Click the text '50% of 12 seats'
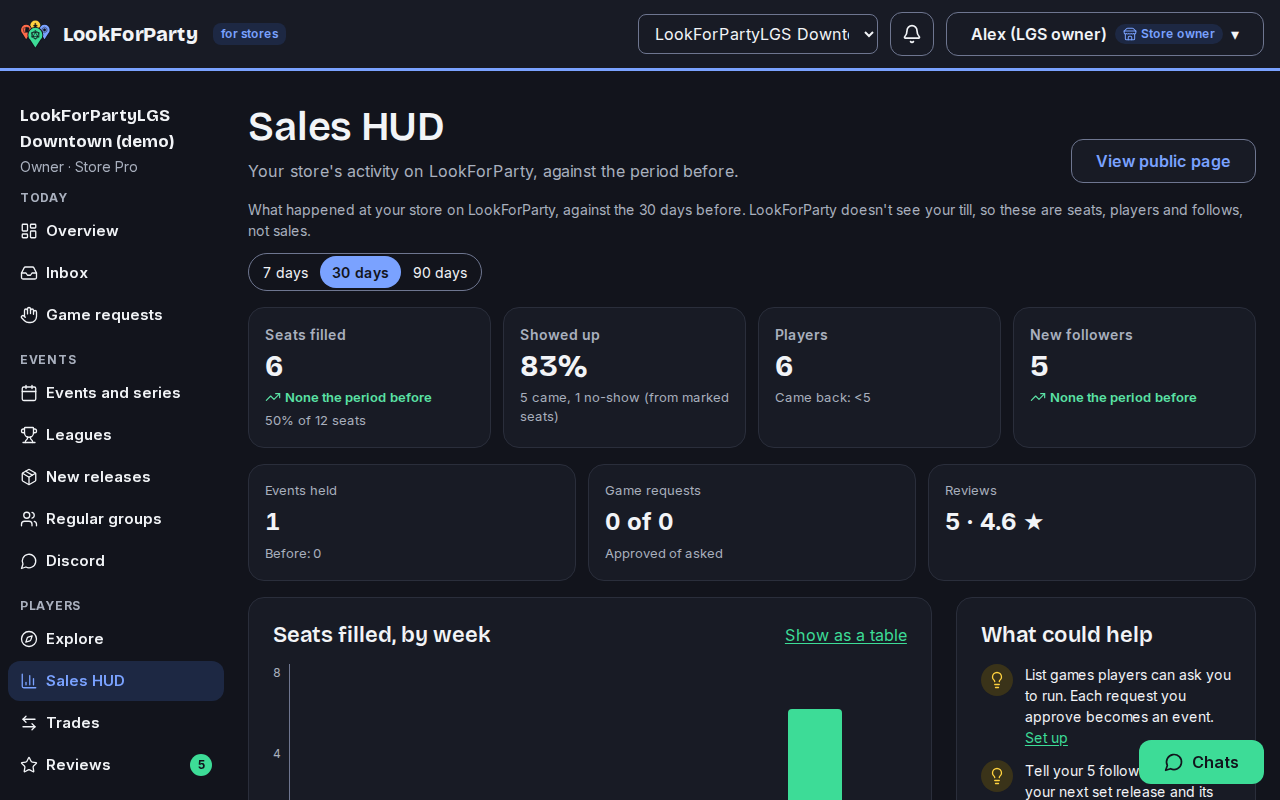Screen dimensions: 1280x800 tap(315, 421)
